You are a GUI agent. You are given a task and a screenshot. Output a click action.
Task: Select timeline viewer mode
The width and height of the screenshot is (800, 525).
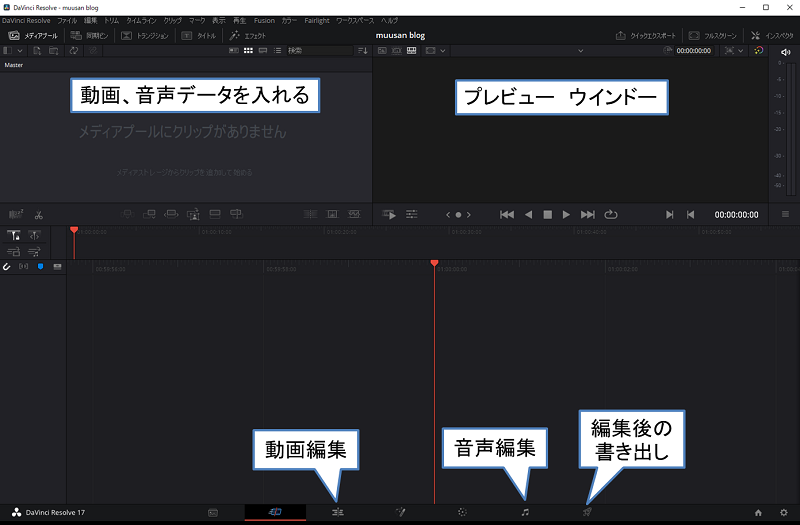tap(411, 51)
